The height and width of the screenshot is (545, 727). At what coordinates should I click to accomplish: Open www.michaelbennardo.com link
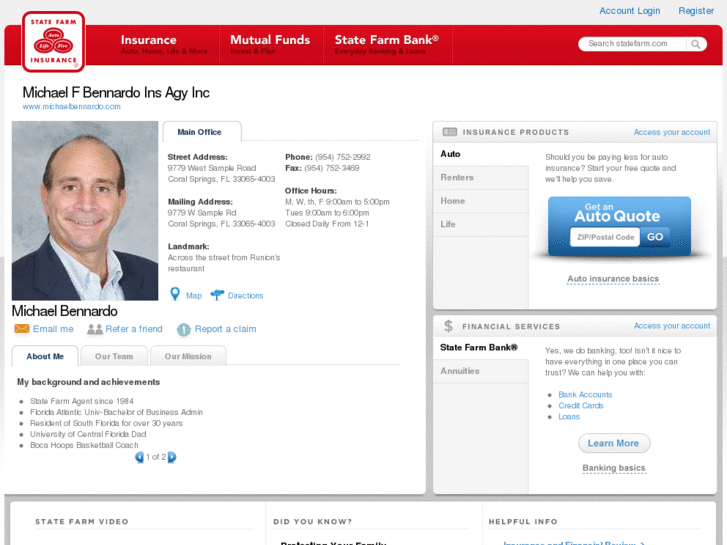pos(71,107)
